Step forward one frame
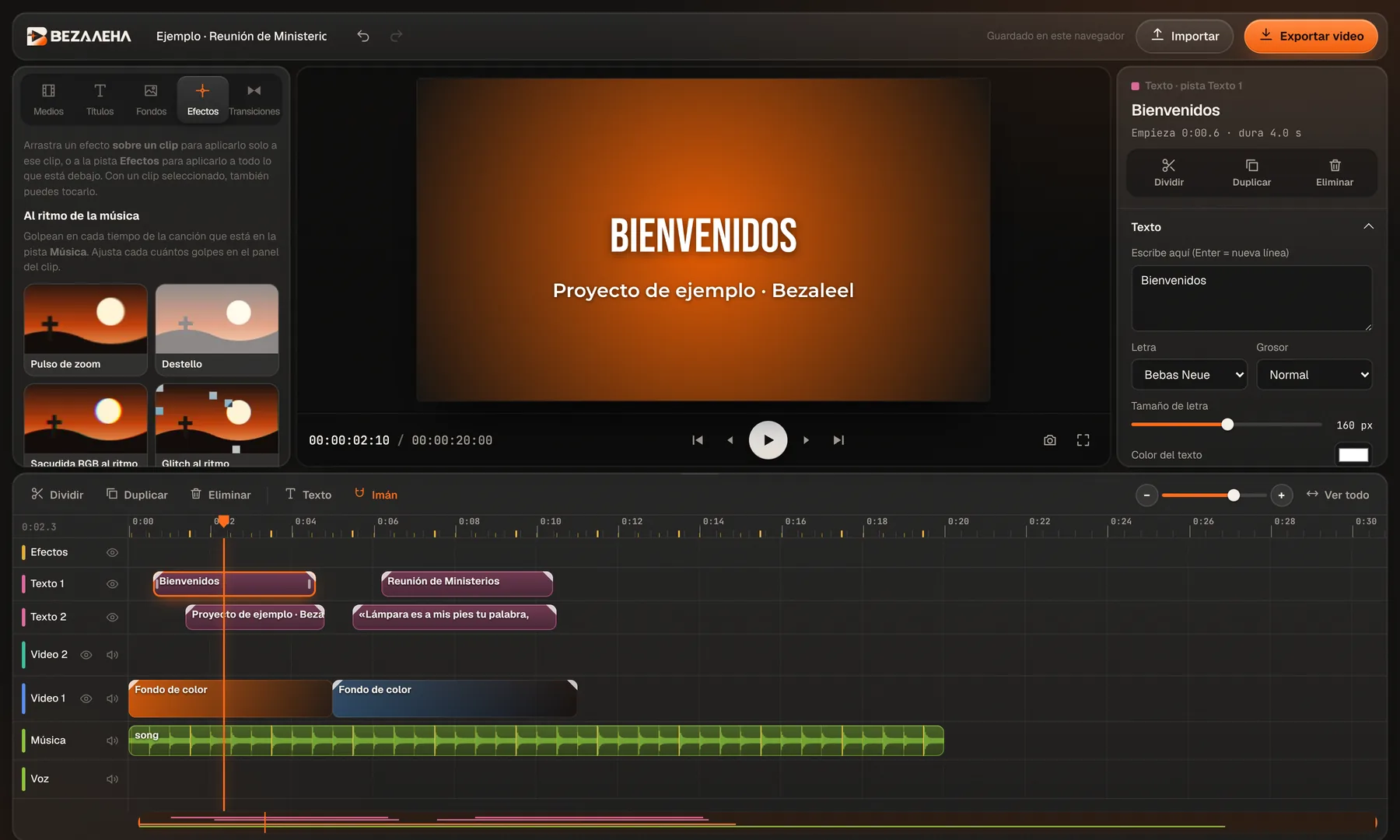Screen dimensions: 1400x840 click(806, 440)
